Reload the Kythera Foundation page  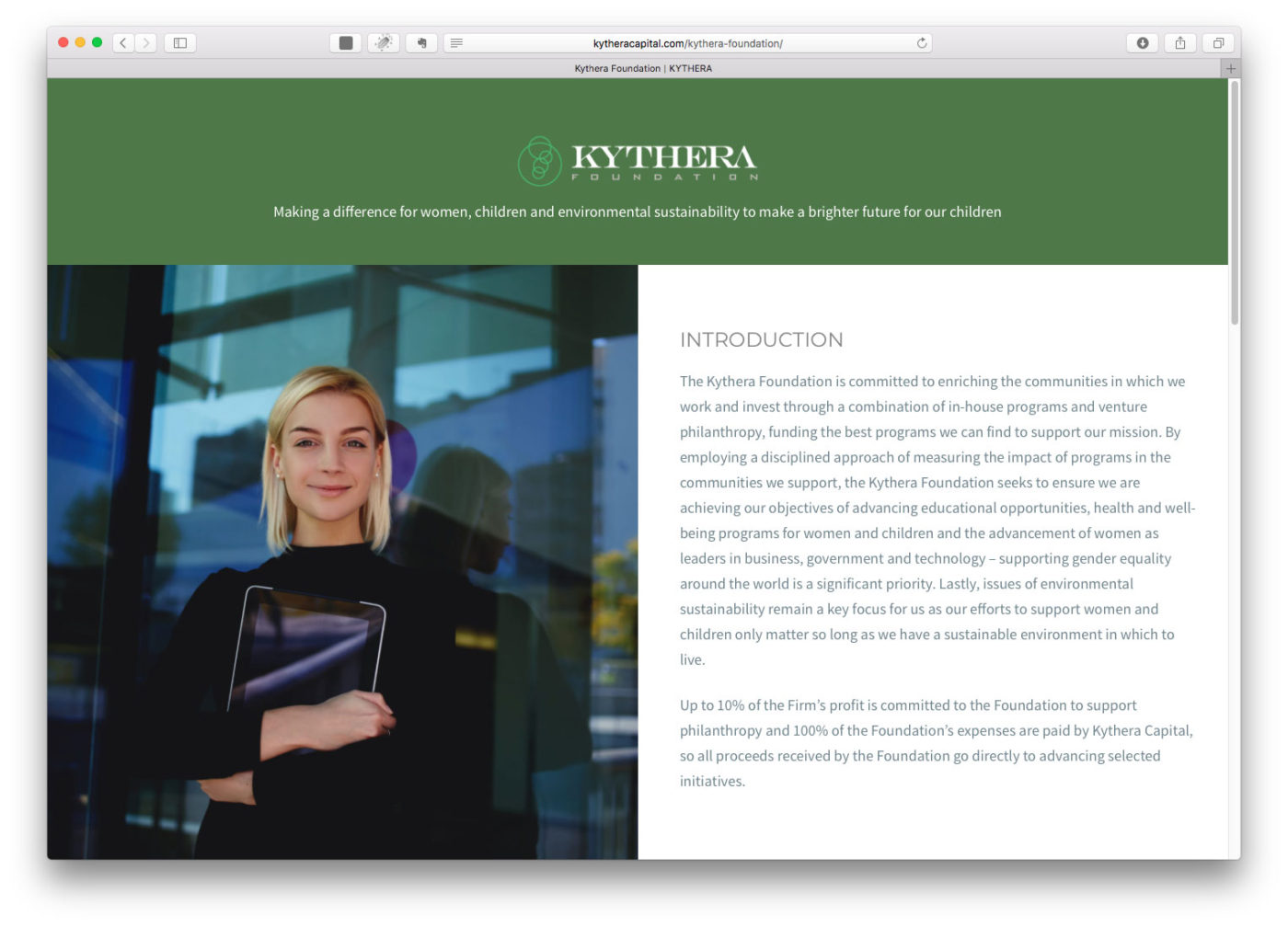click(921, 43)
